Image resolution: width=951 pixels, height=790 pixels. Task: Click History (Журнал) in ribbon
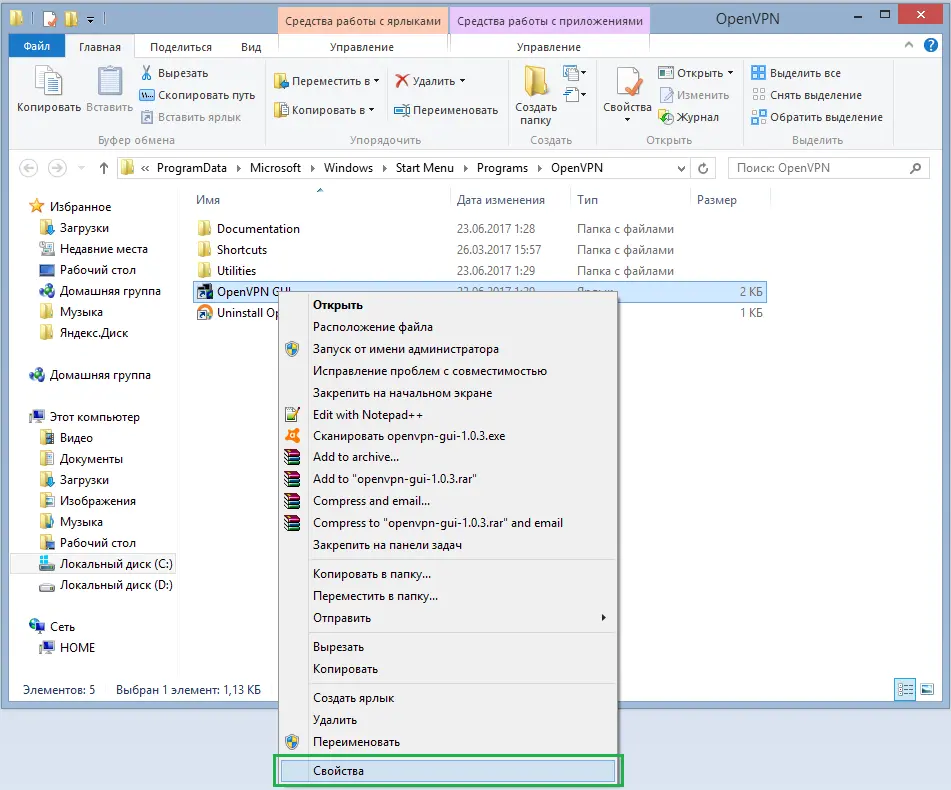[688, 117]
